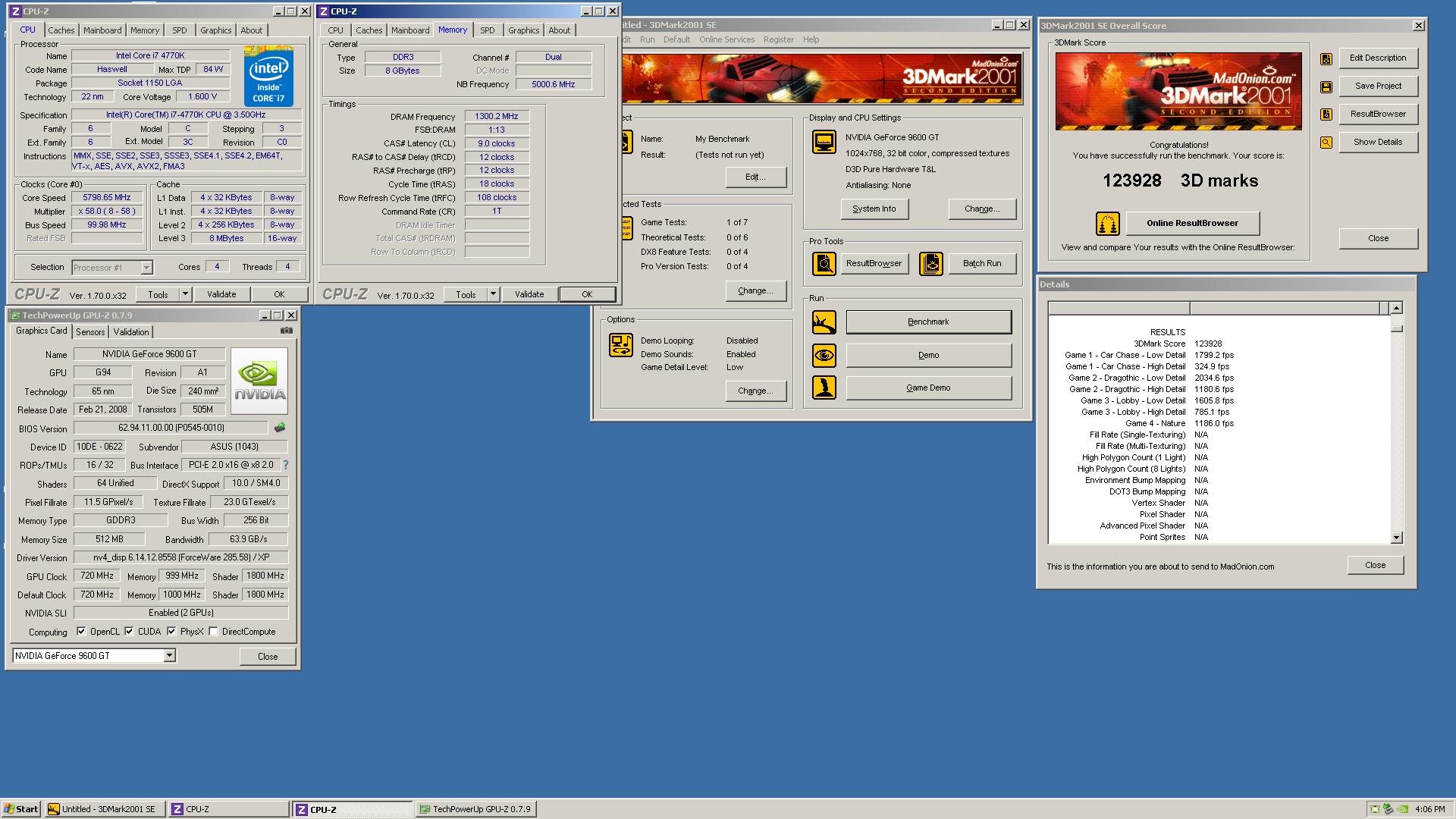Click the BIOS save chip icon in GPU-Z
Image resolution: width=1456 pixels, height=819 pixels.
280,428
